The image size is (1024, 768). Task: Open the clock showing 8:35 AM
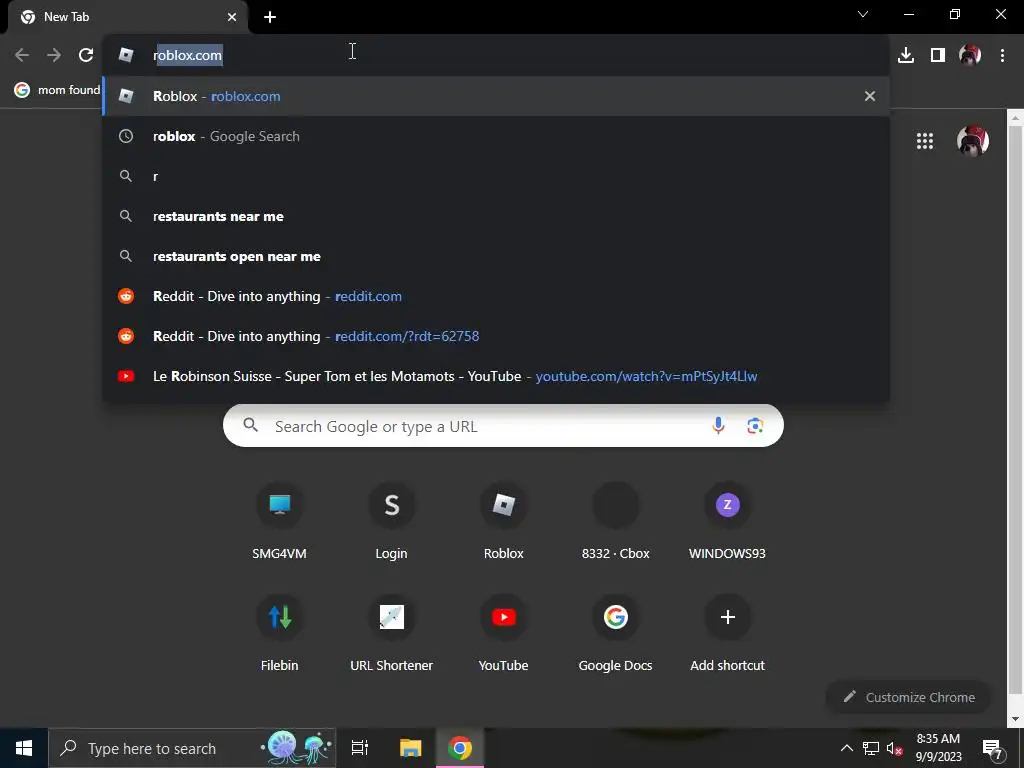[x=938, y=748]
